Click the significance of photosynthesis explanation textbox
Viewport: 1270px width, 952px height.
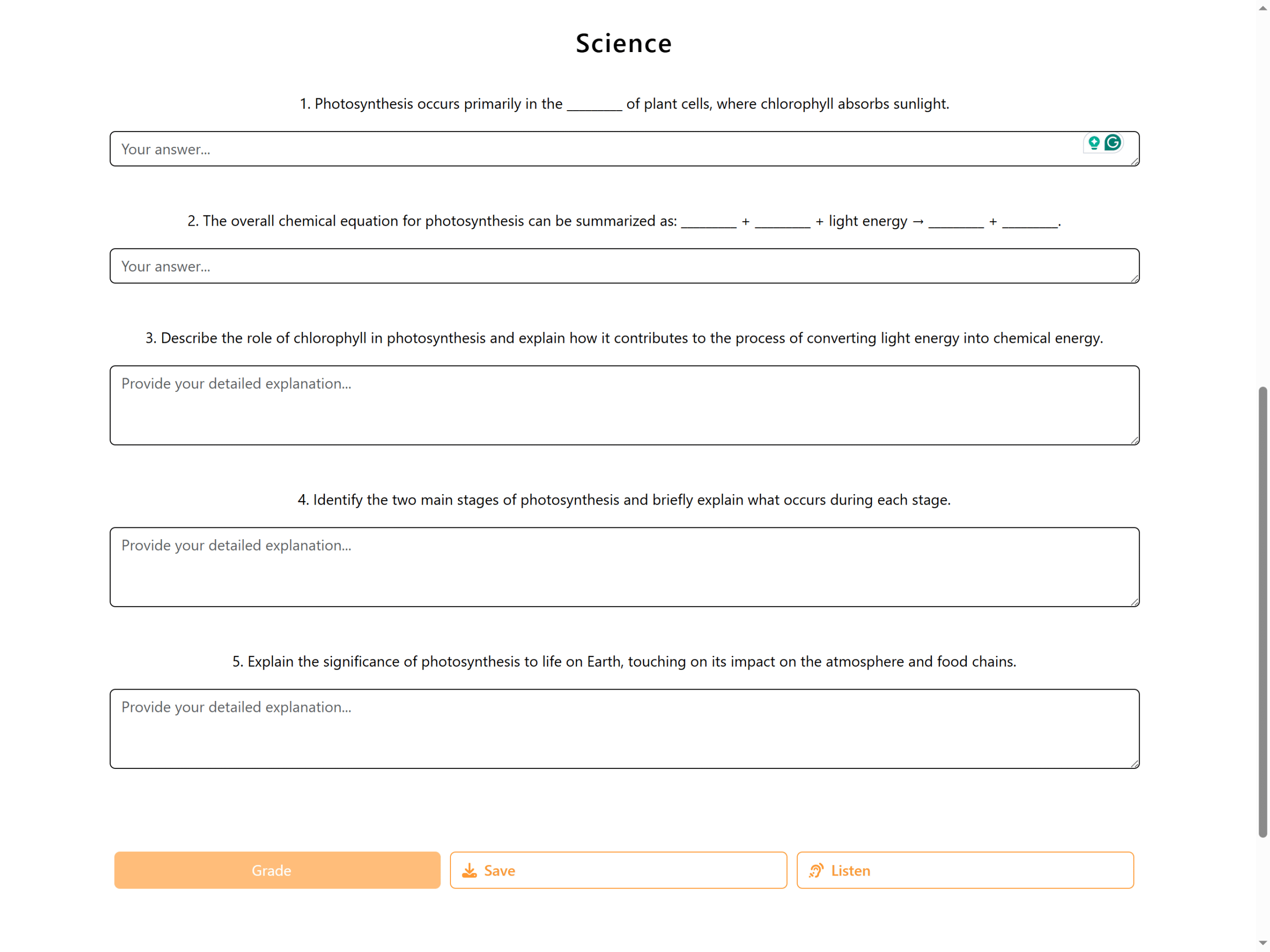tap(624, 729)
